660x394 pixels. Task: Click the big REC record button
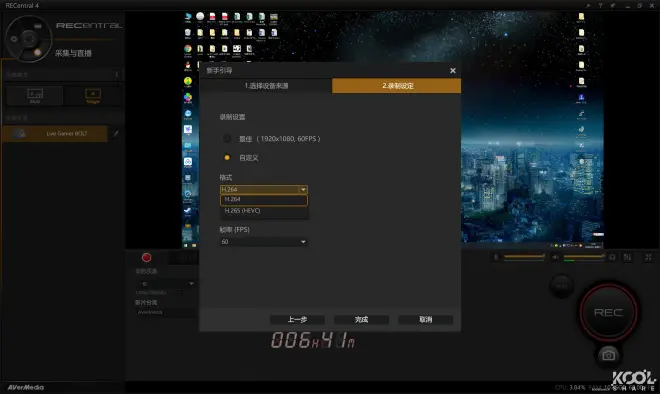608,312
